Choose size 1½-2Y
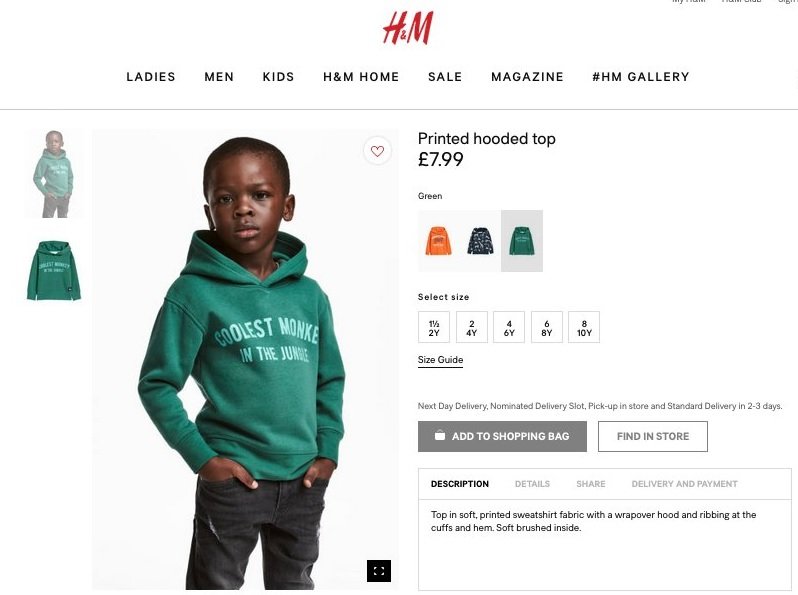 [434, 327]
